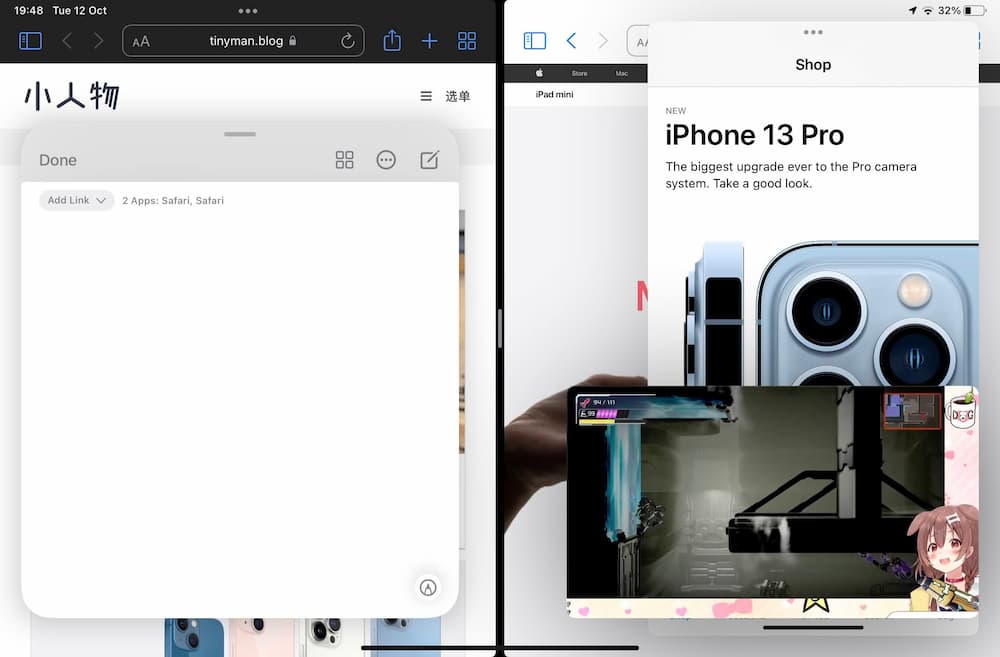The width and height of the screenshot is (1000, 657).
Task: Tap the Shop title
Action: (813, 64)
